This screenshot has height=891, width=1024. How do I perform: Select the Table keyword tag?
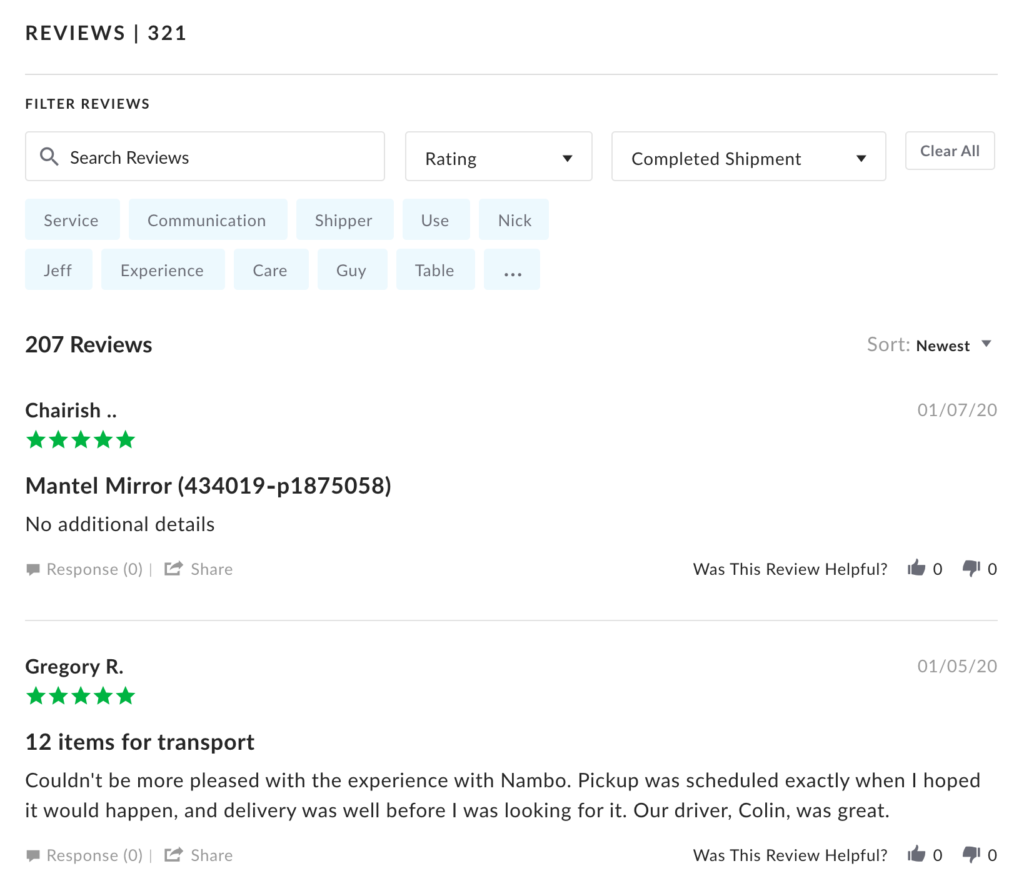(x=434, y=270)
